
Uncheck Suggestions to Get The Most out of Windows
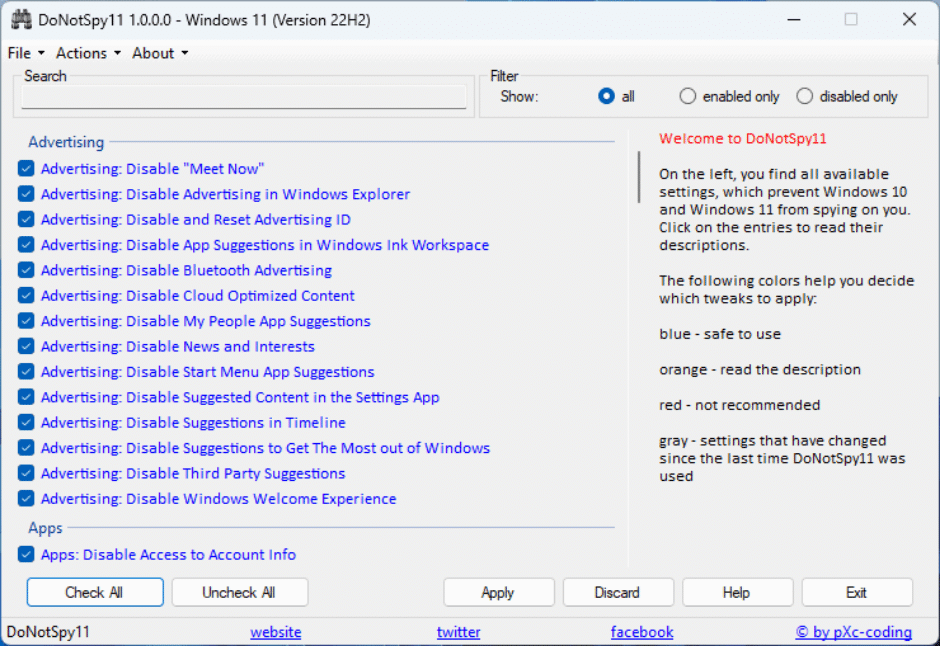click(26, 448)
